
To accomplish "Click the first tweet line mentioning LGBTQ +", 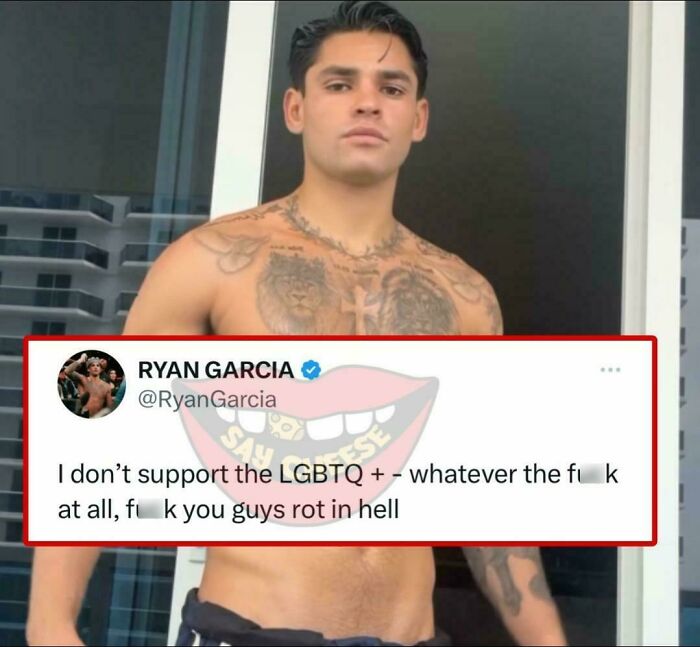I will (338, 474).
